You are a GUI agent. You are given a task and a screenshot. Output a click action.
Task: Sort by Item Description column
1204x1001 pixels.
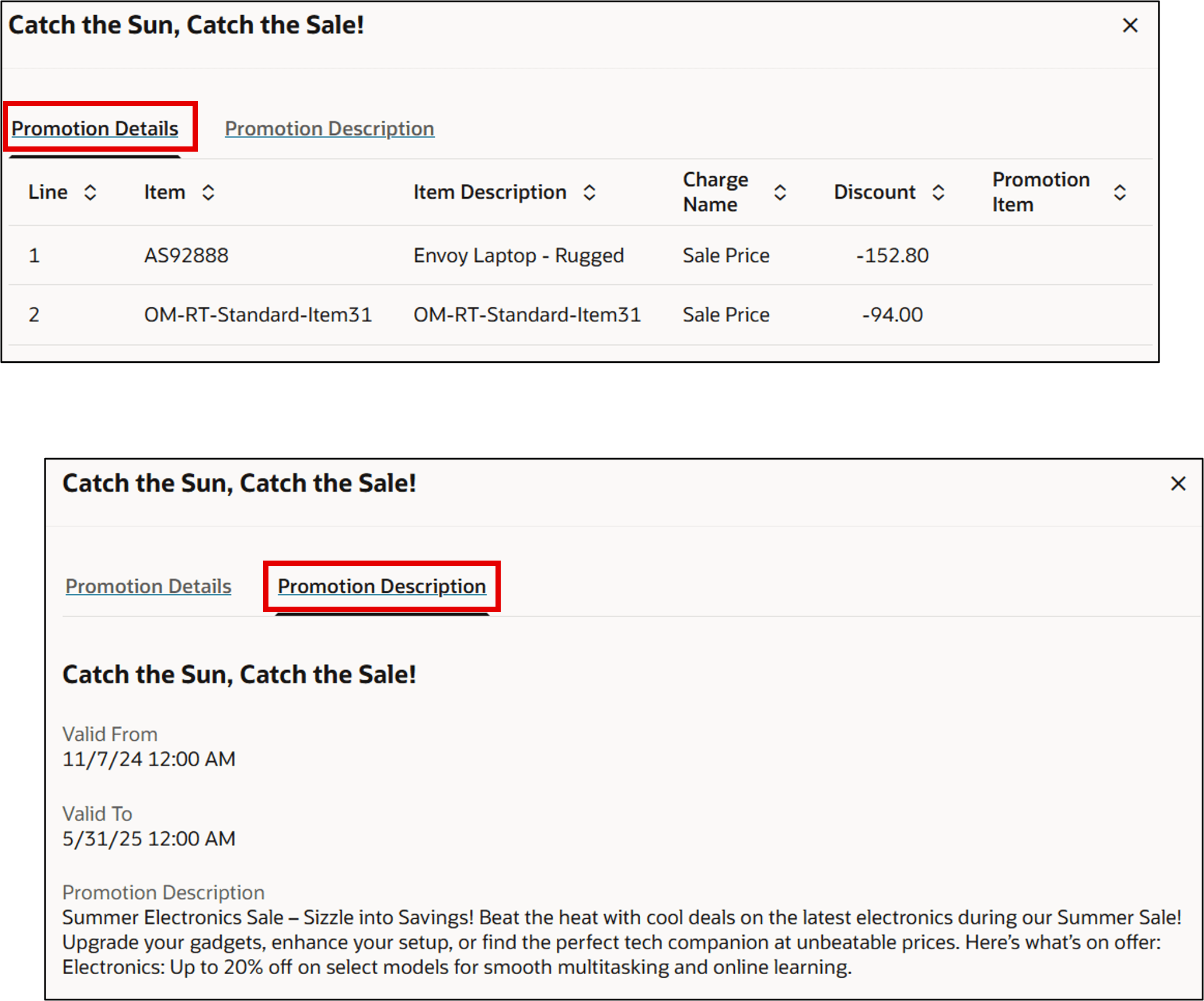(589, 192)
